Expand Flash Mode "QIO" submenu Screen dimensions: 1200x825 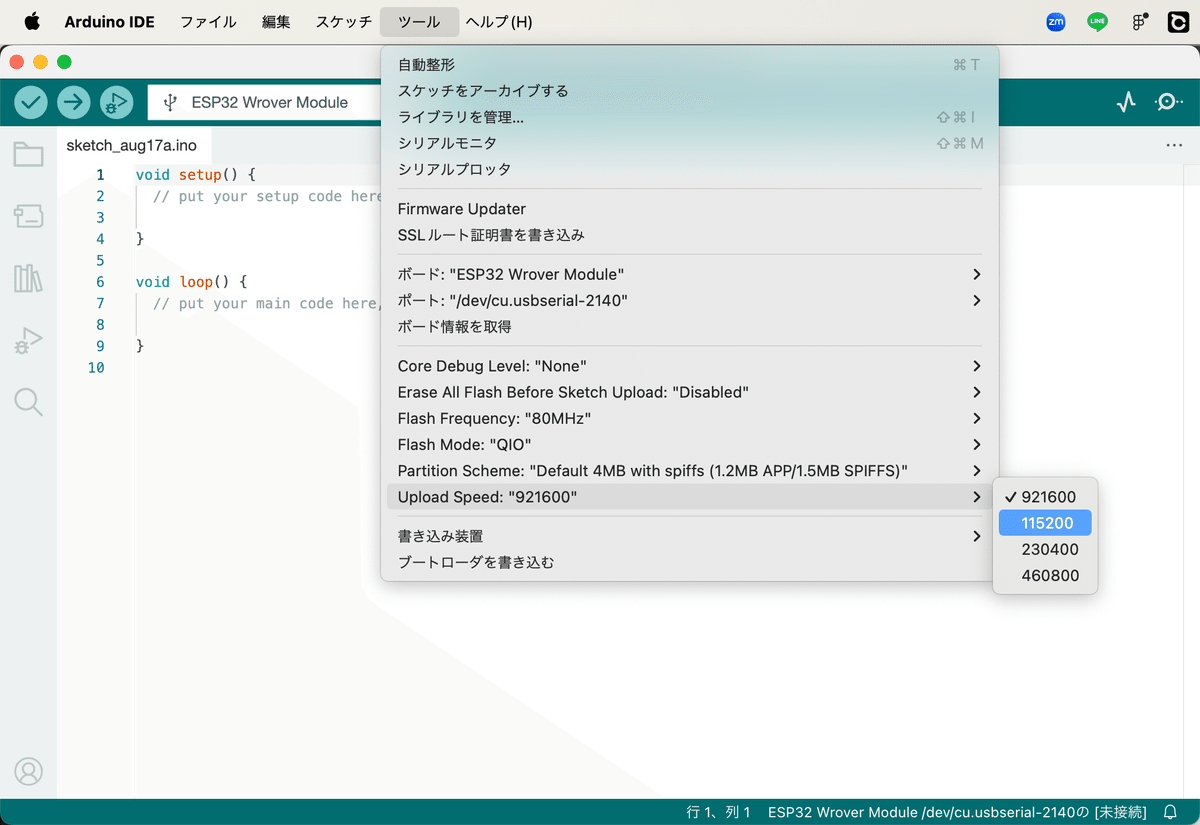click(690, 444)
